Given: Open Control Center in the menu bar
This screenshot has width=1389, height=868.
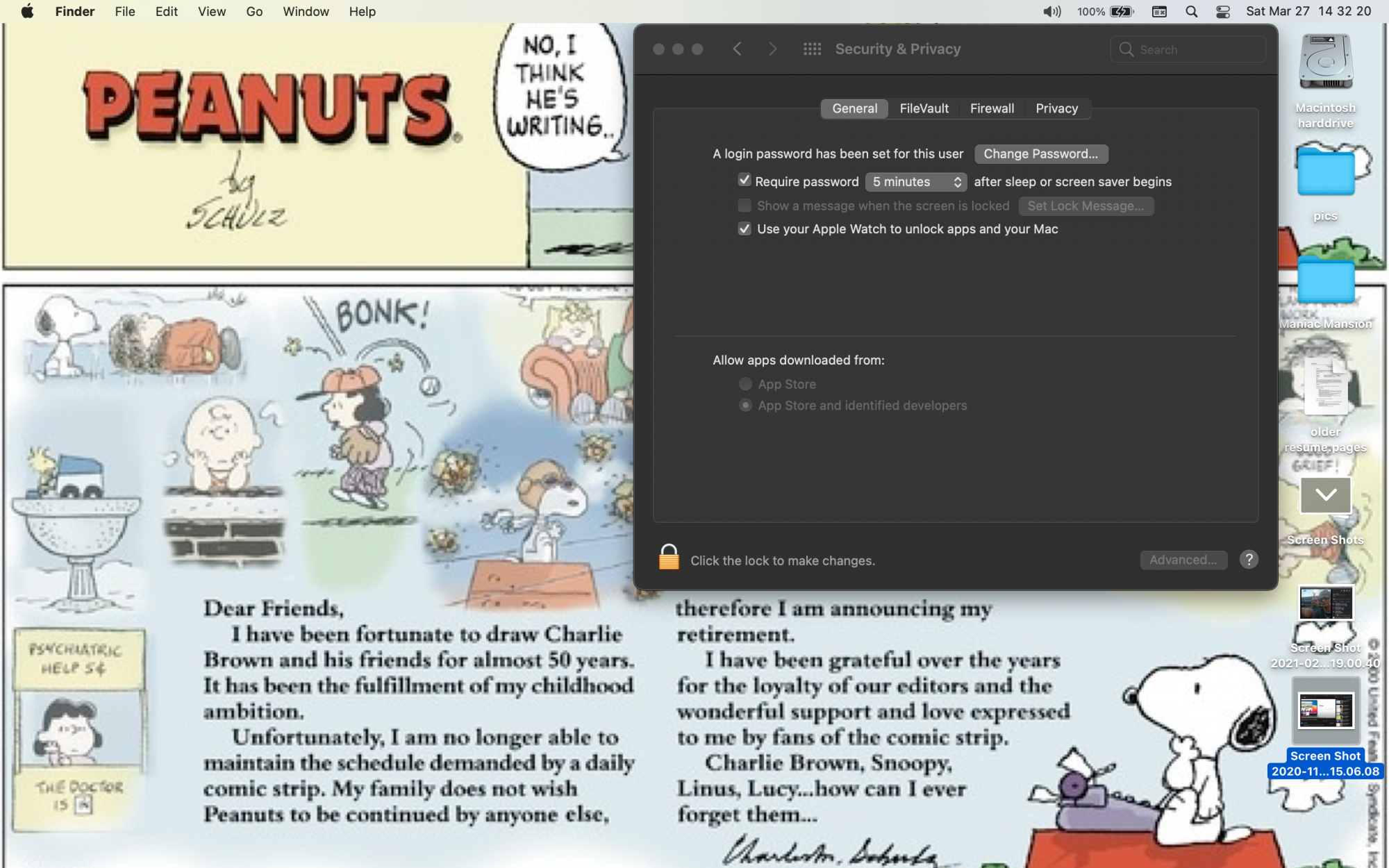Looking at the screenshot, I should point(1223,12).
